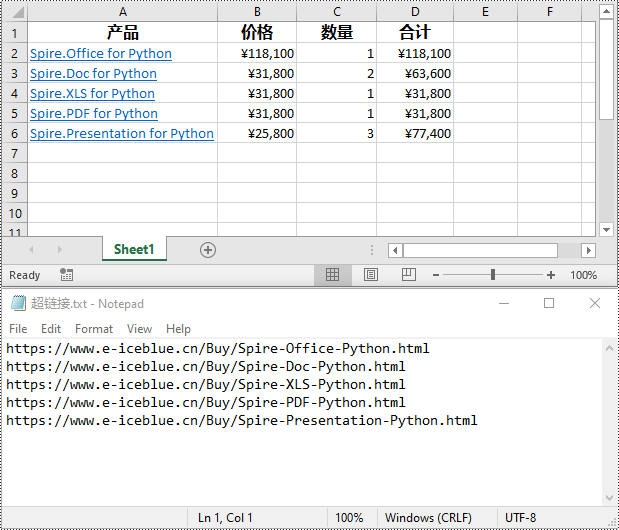Select row 10 header
Image resolution: width=619 pixels, height=530 pixels.
[15, 213]
